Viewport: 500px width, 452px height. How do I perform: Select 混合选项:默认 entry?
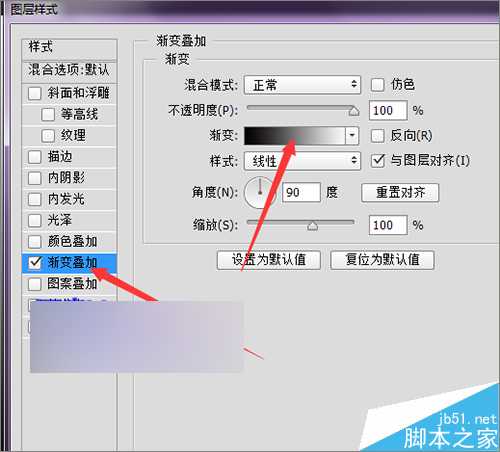[69, 70]
